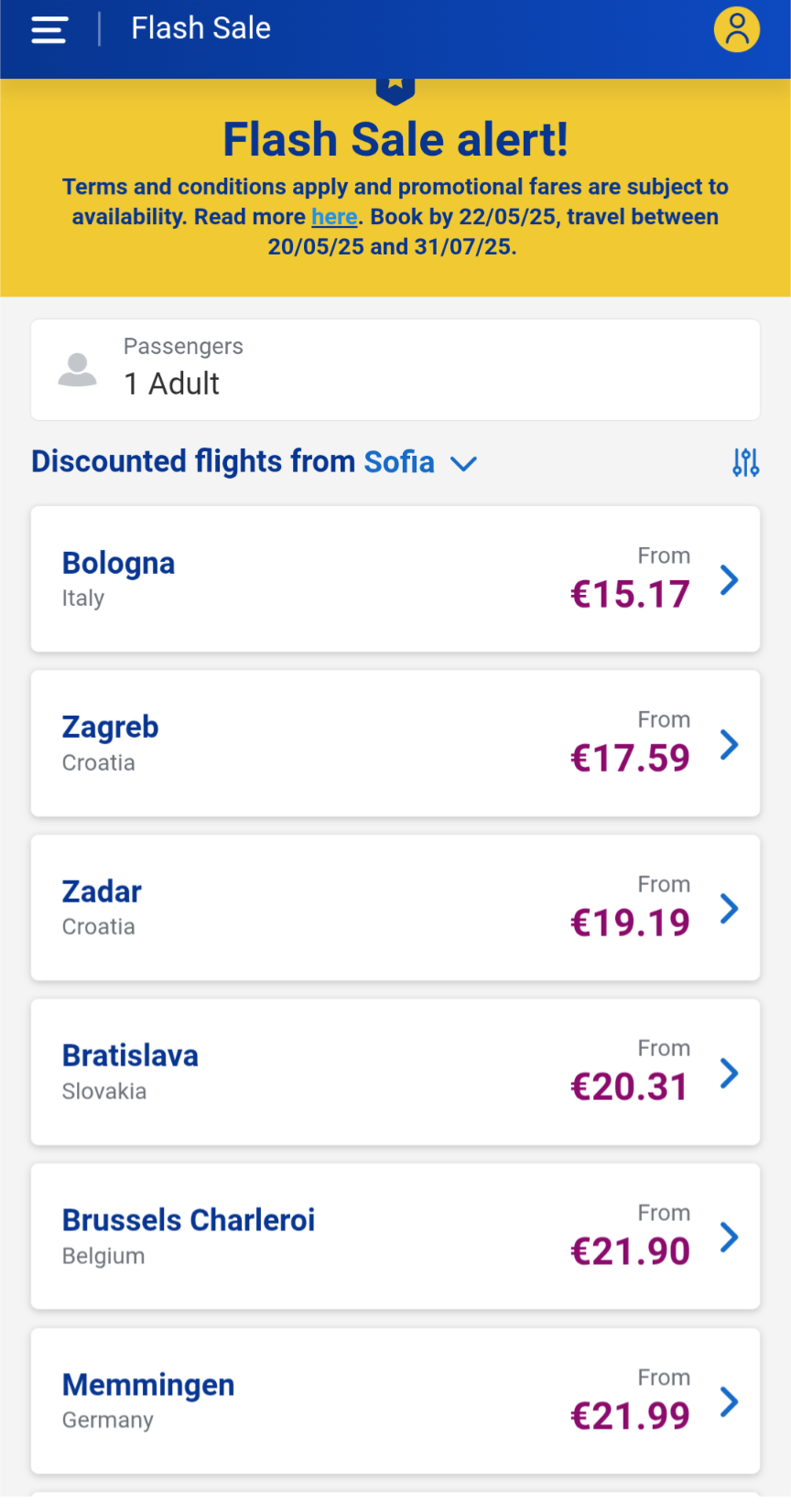Open the flight filters icon
This screenshot has height=1512, width=791.
coord(745,462)
